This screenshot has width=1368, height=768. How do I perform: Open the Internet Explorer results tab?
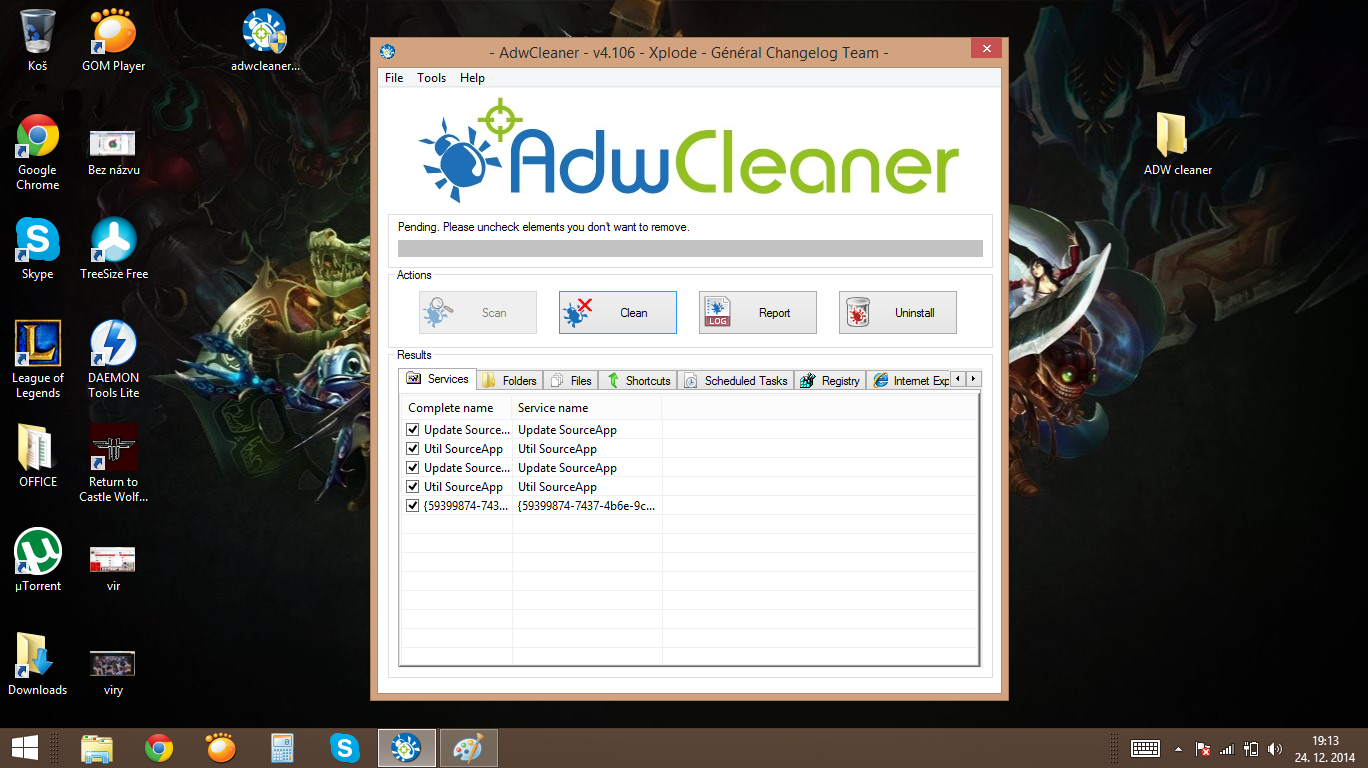coord(908,381)
